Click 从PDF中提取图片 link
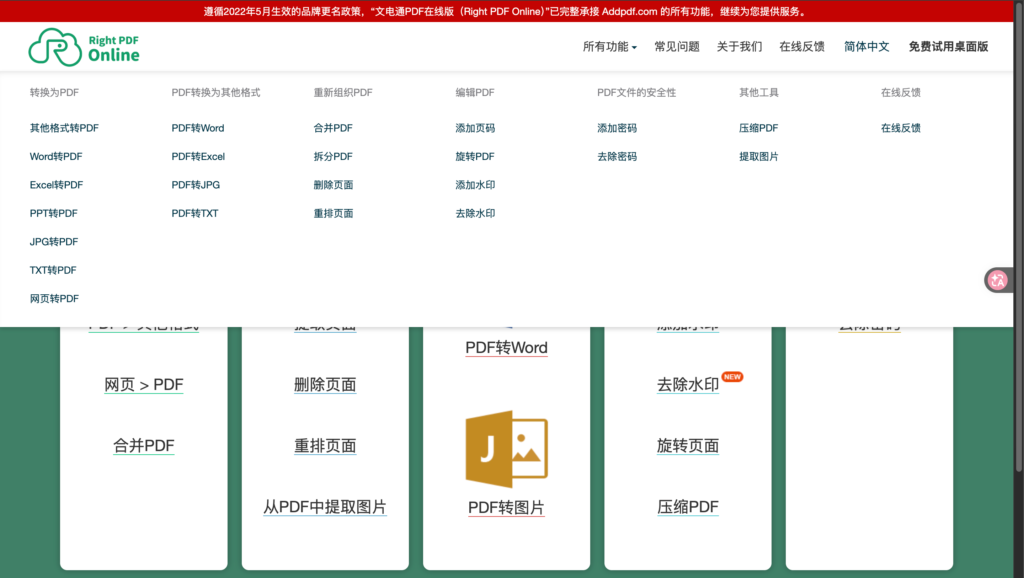 click(x=325, y=507)
